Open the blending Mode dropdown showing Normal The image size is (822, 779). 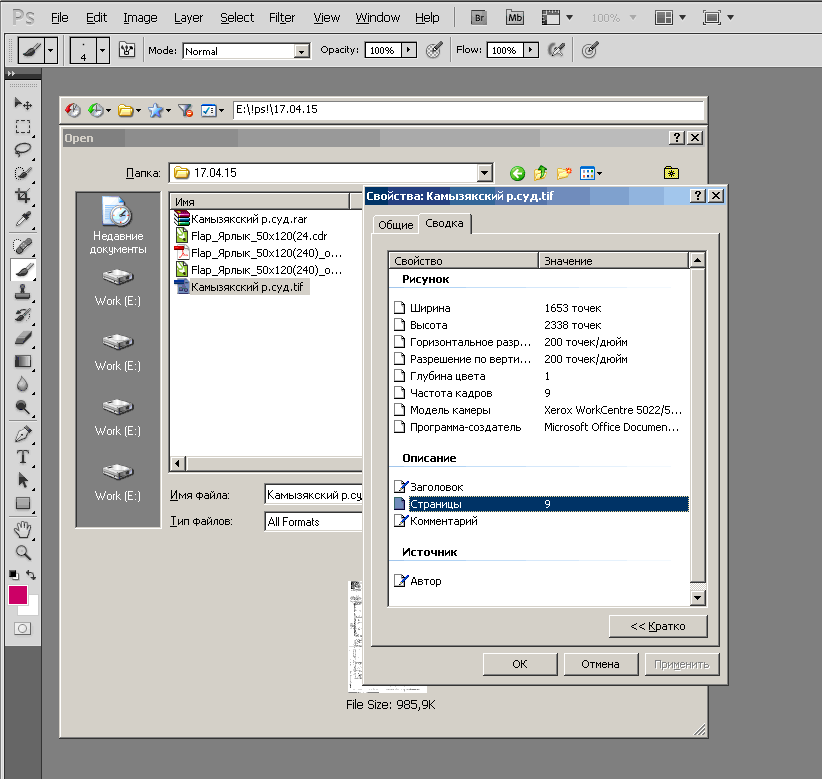(246, 51)
